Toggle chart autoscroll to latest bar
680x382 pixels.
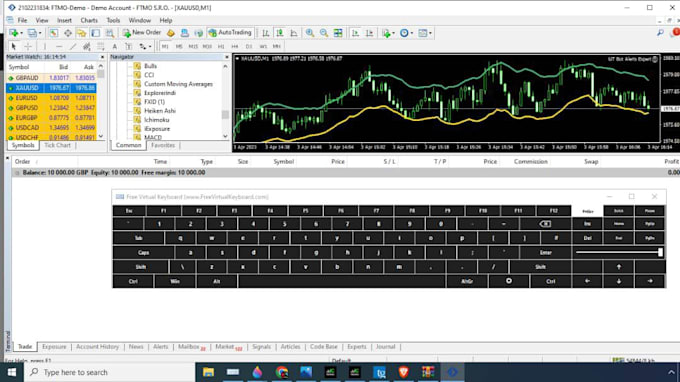click(355, 33)
